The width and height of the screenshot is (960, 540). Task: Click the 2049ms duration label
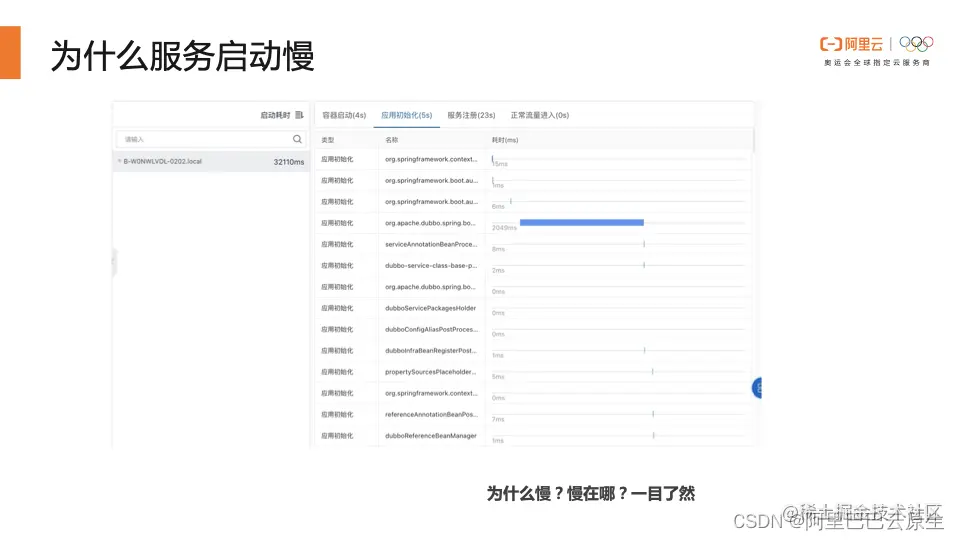[x=504, y=228]
